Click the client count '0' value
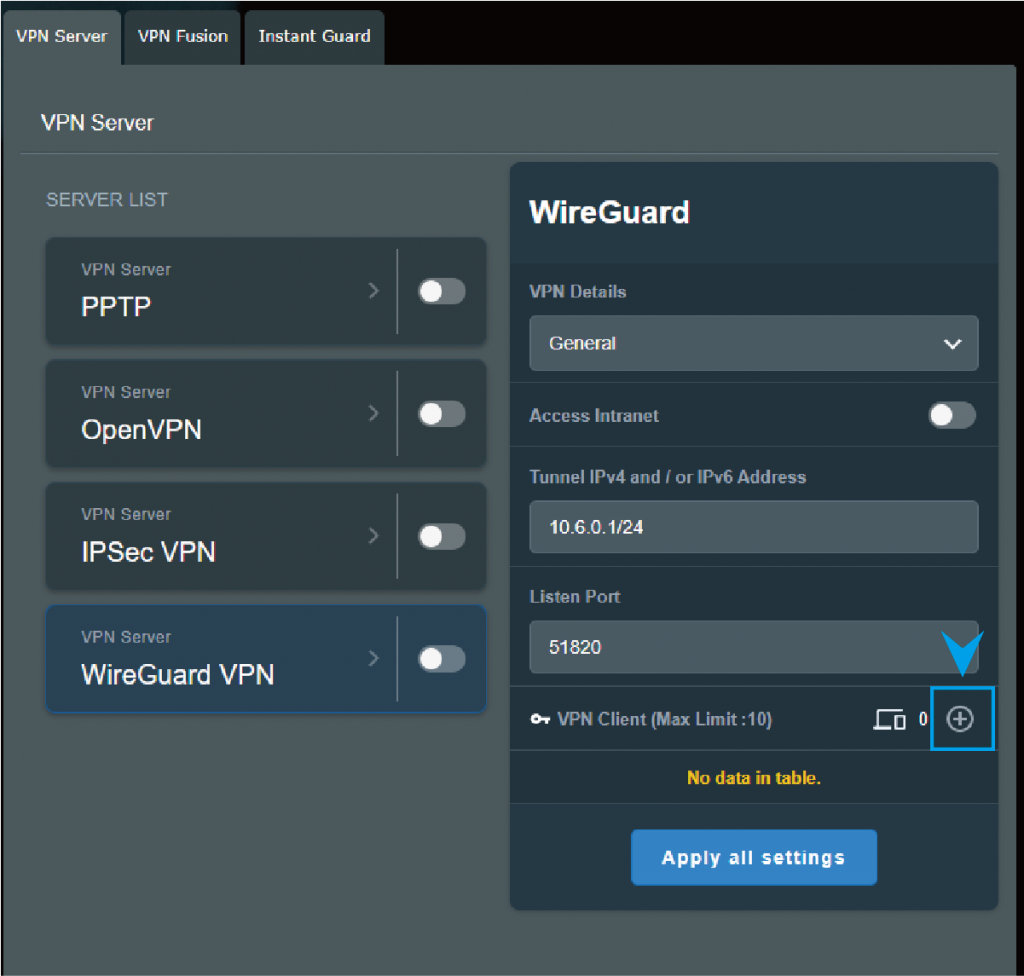The width and height of the screenshot is (1024, 976). (x=923, y=719)
